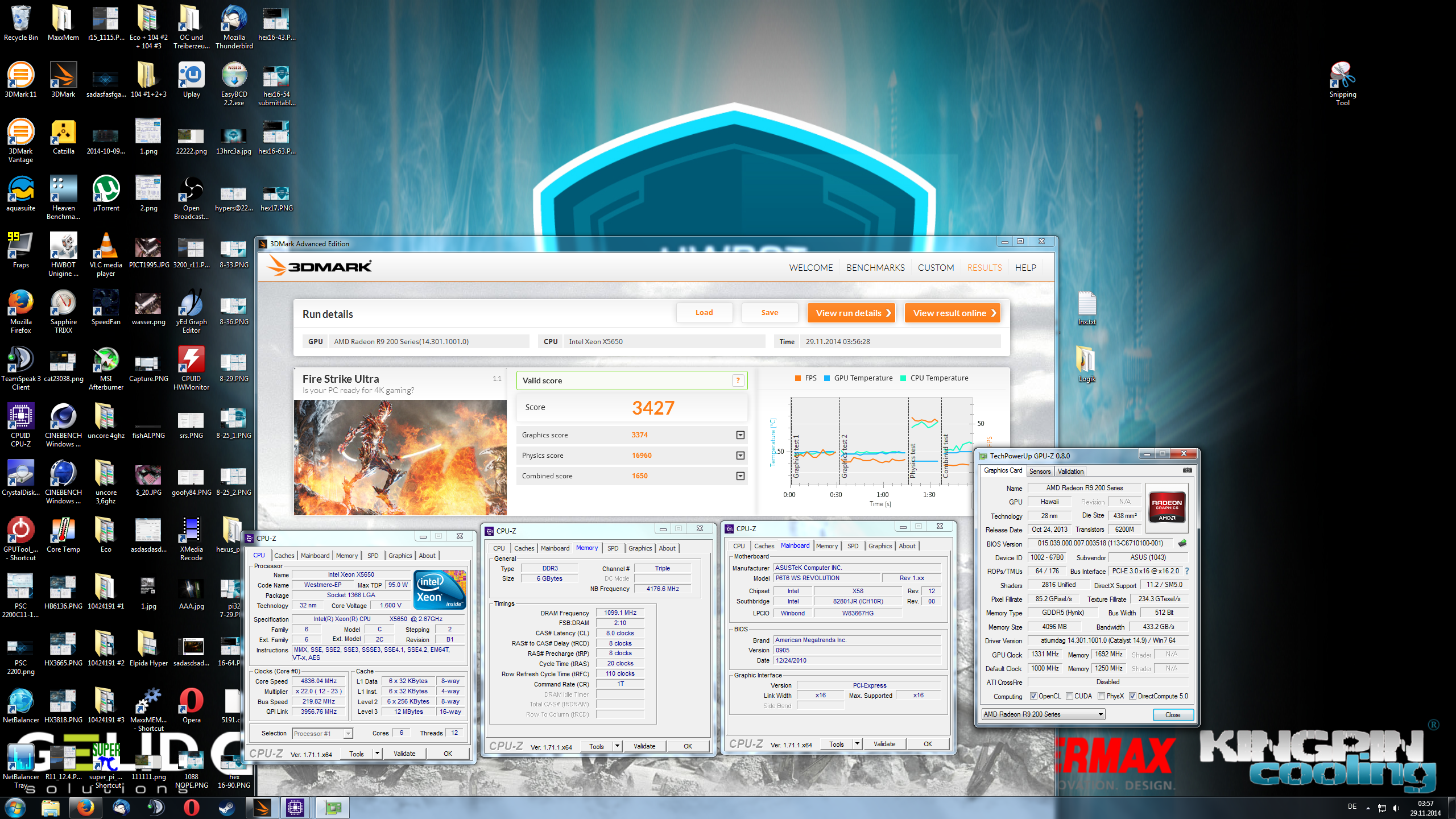Screen dimensions: 1456x819
Task: Click GPU-Z screenshot camera icon
Action: tap(1187, 470)
